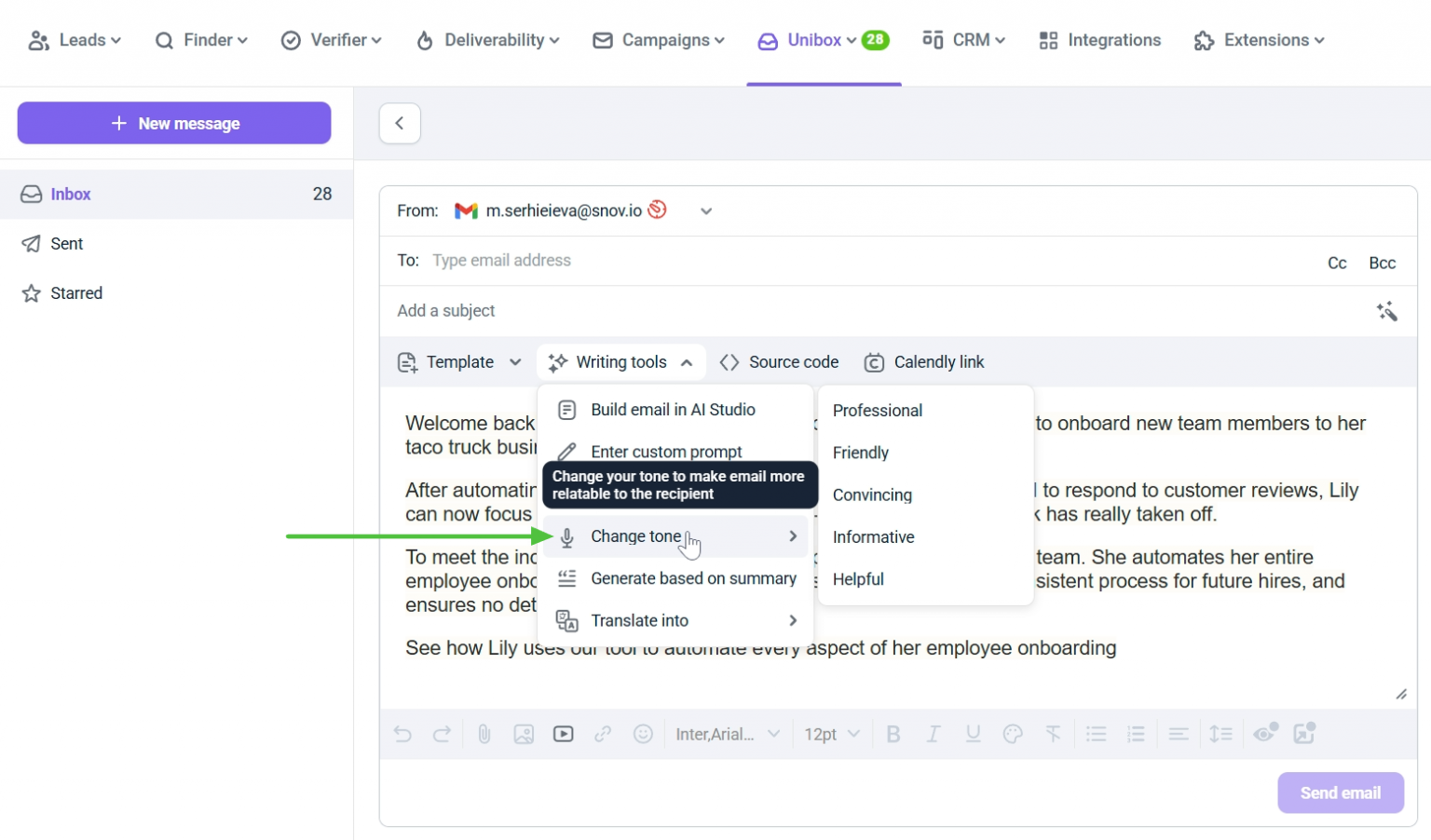1431x840 pixels.
Task: Open Source code view
Action: [x=780, y=362]
